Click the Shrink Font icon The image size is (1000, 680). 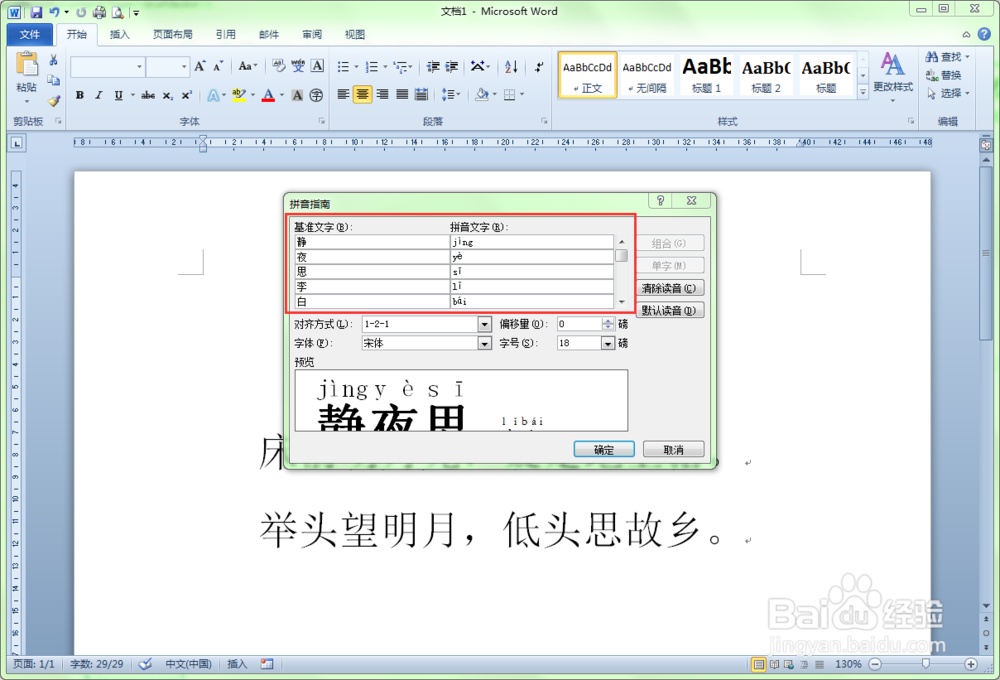coord(218,66)
